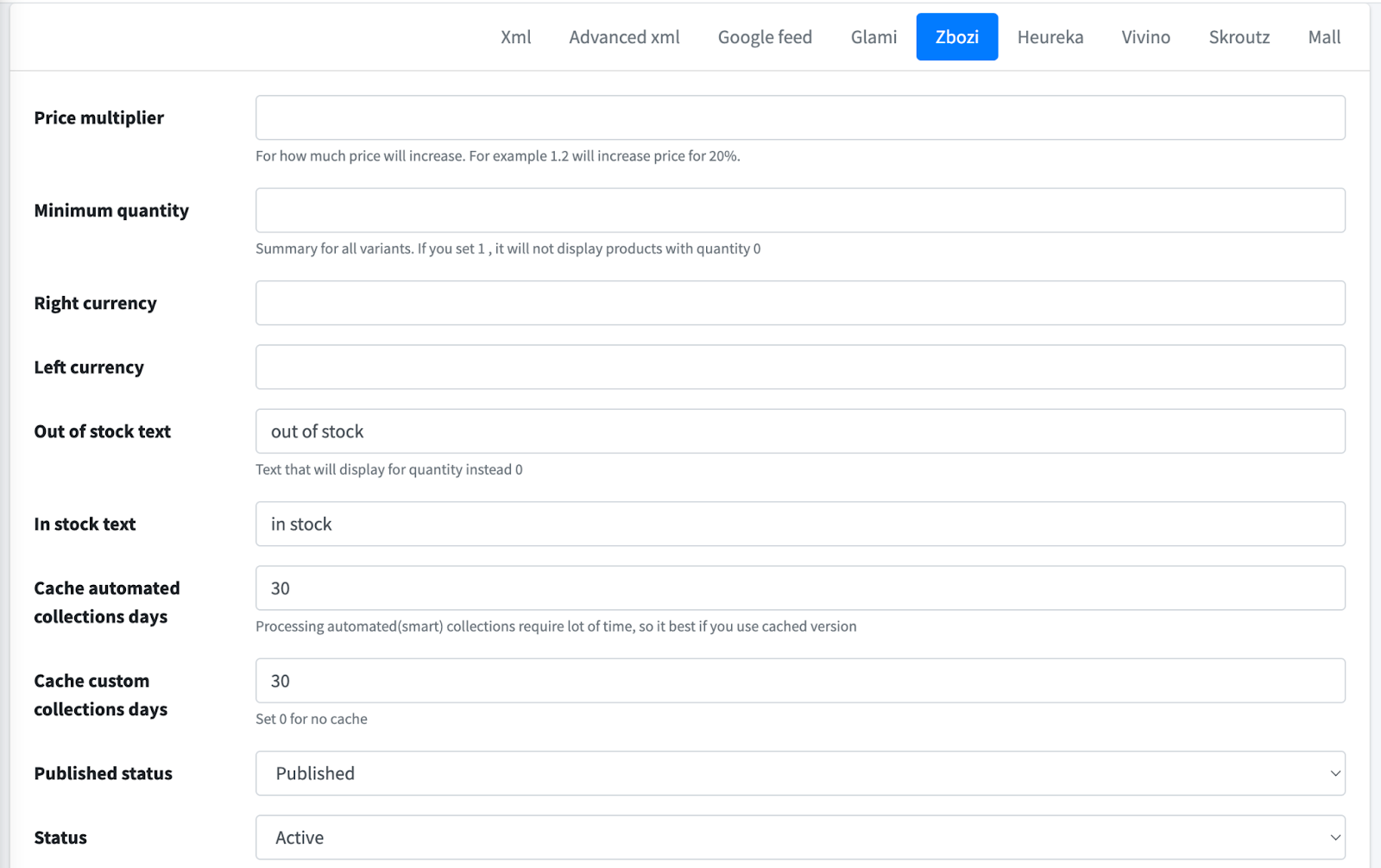Open the Advanced xml tab
The width and height of the screenshot is (1381, 868).
[624, 37]
